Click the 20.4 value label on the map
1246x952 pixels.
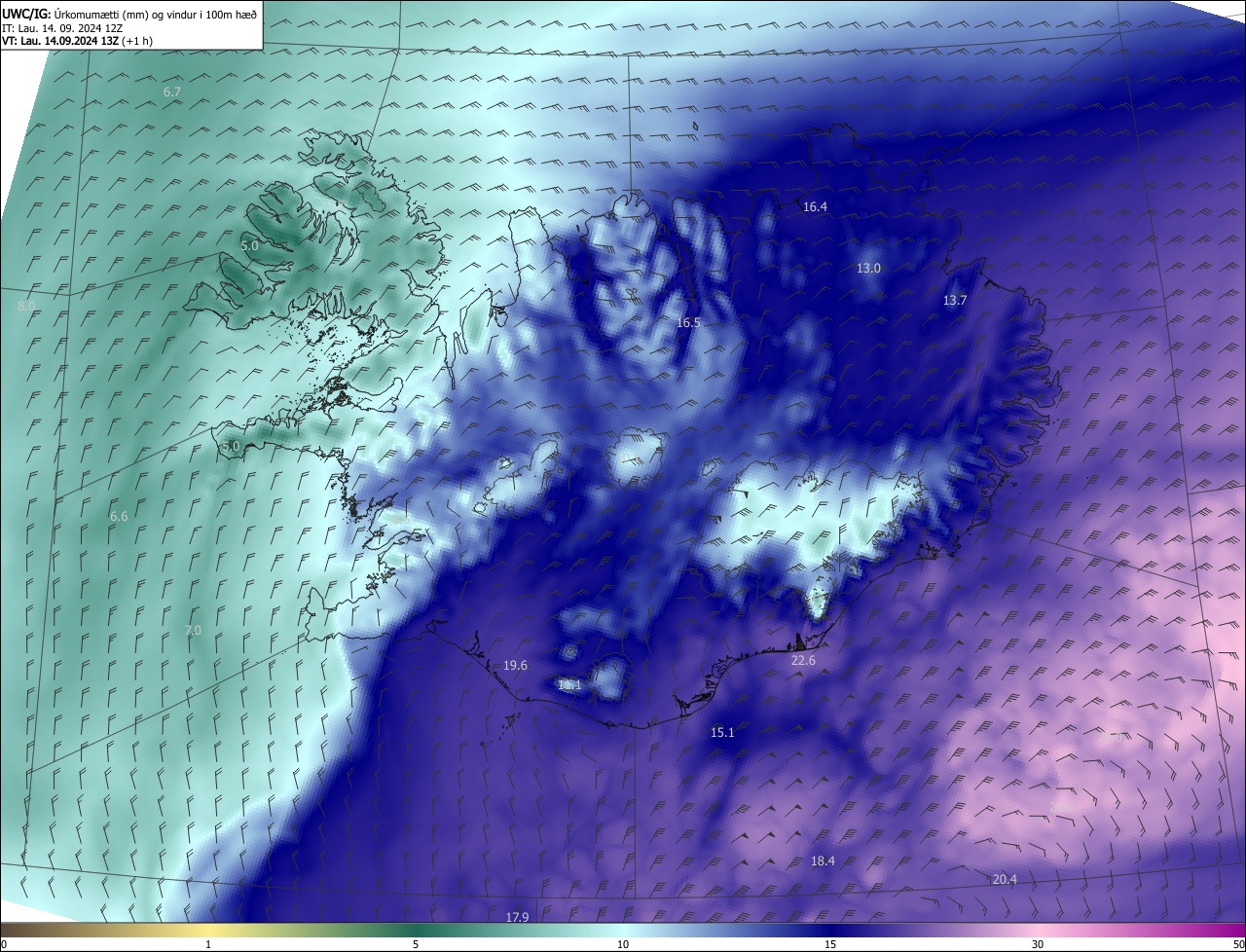click(1005, 880)
